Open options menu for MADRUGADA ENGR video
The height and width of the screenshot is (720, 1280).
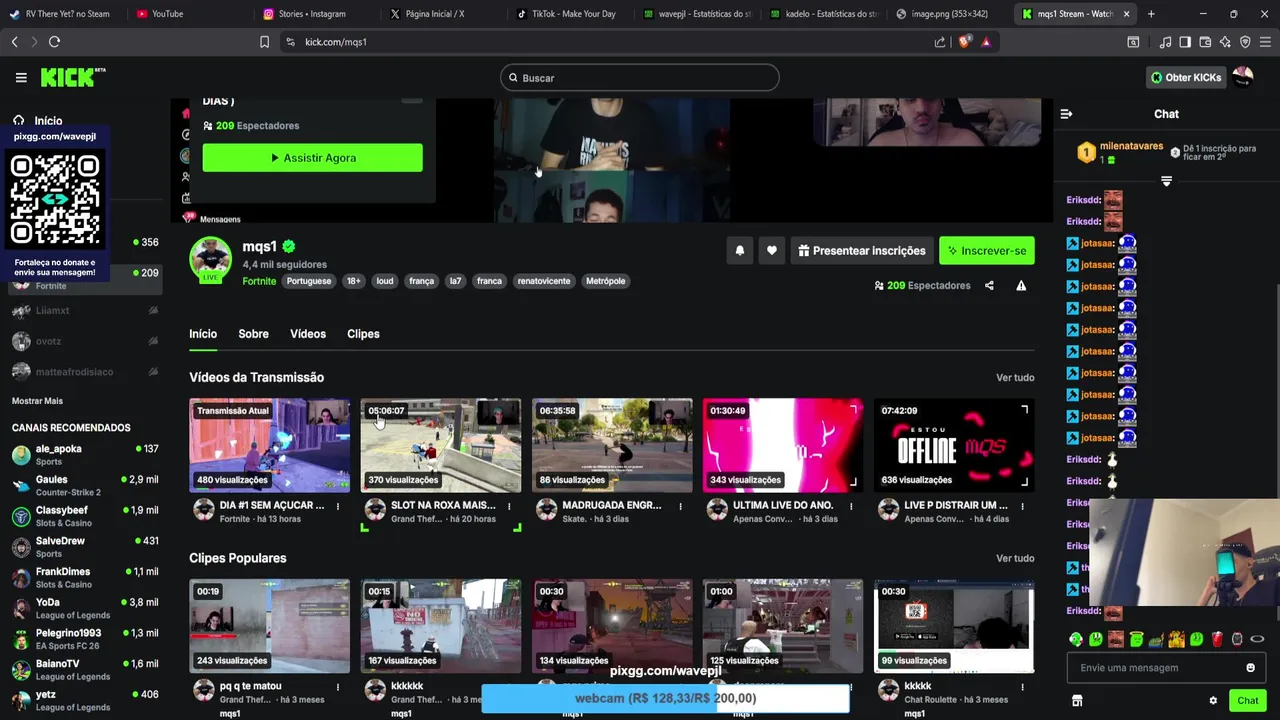coord(680,506)
